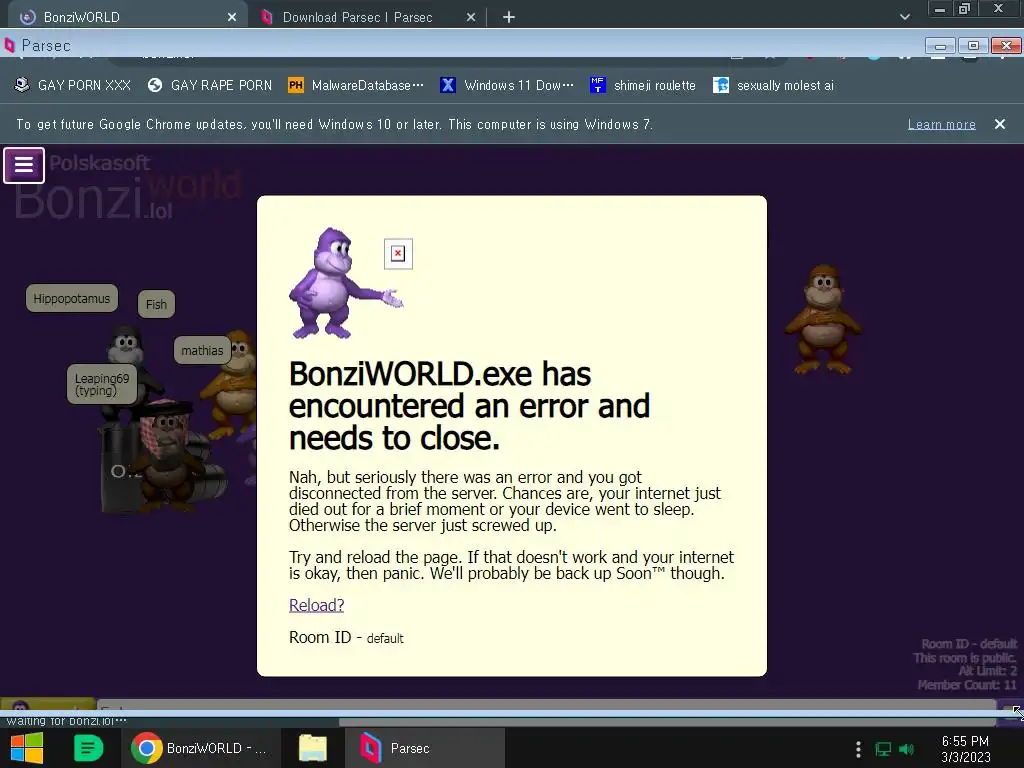Minimize the Parsec window
Image resolution: width=1024 pixels, height=768 pixels.
(940, 46)
